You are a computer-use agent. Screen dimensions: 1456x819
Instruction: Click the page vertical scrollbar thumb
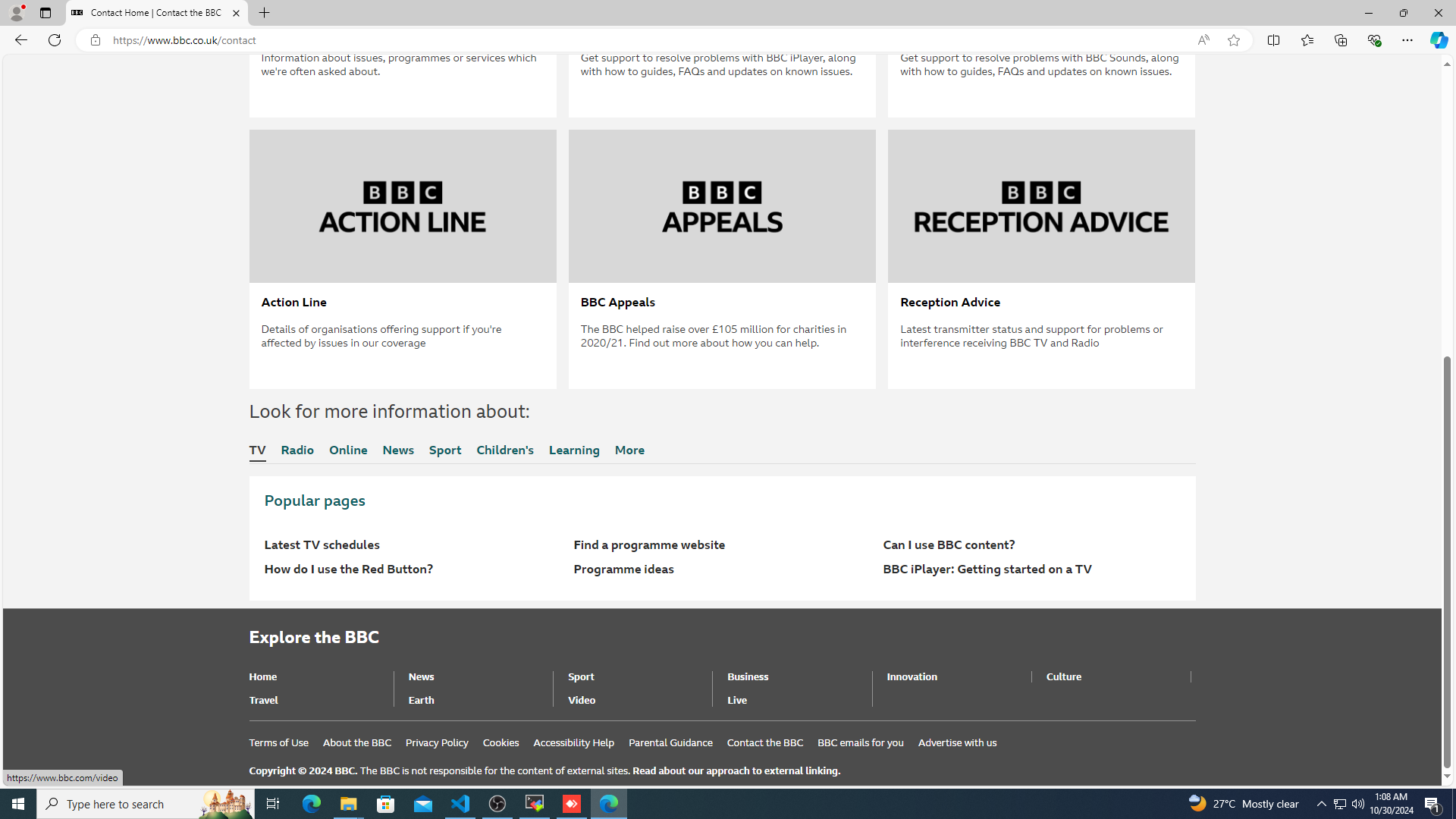tap(1447, 561)
